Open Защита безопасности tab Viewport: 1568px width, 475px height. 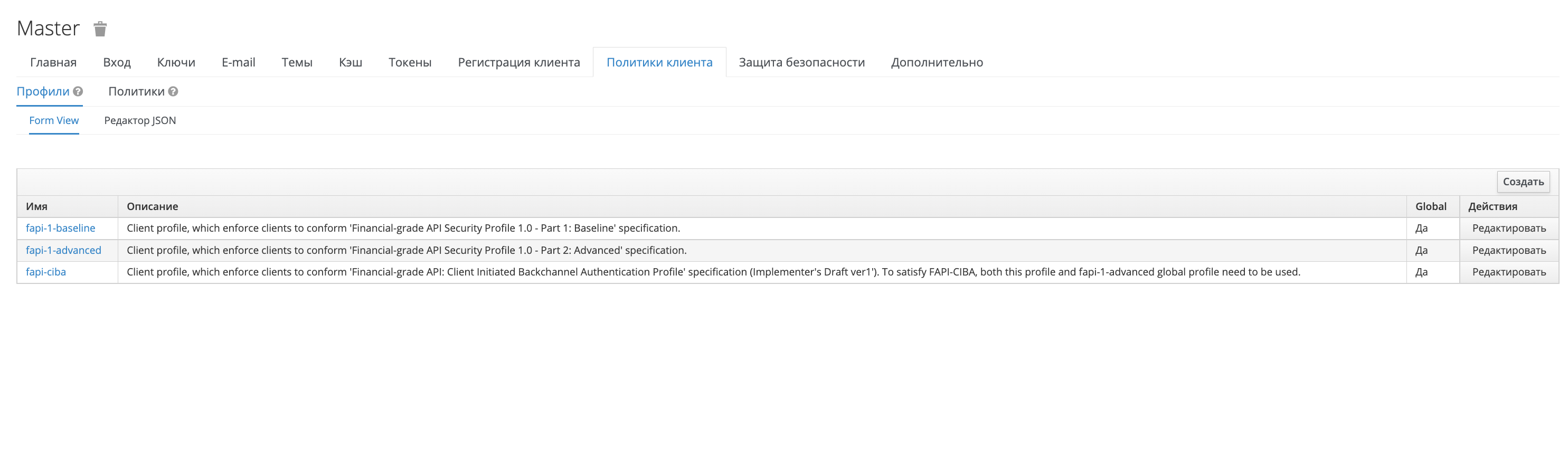click(x=801, y=62)
